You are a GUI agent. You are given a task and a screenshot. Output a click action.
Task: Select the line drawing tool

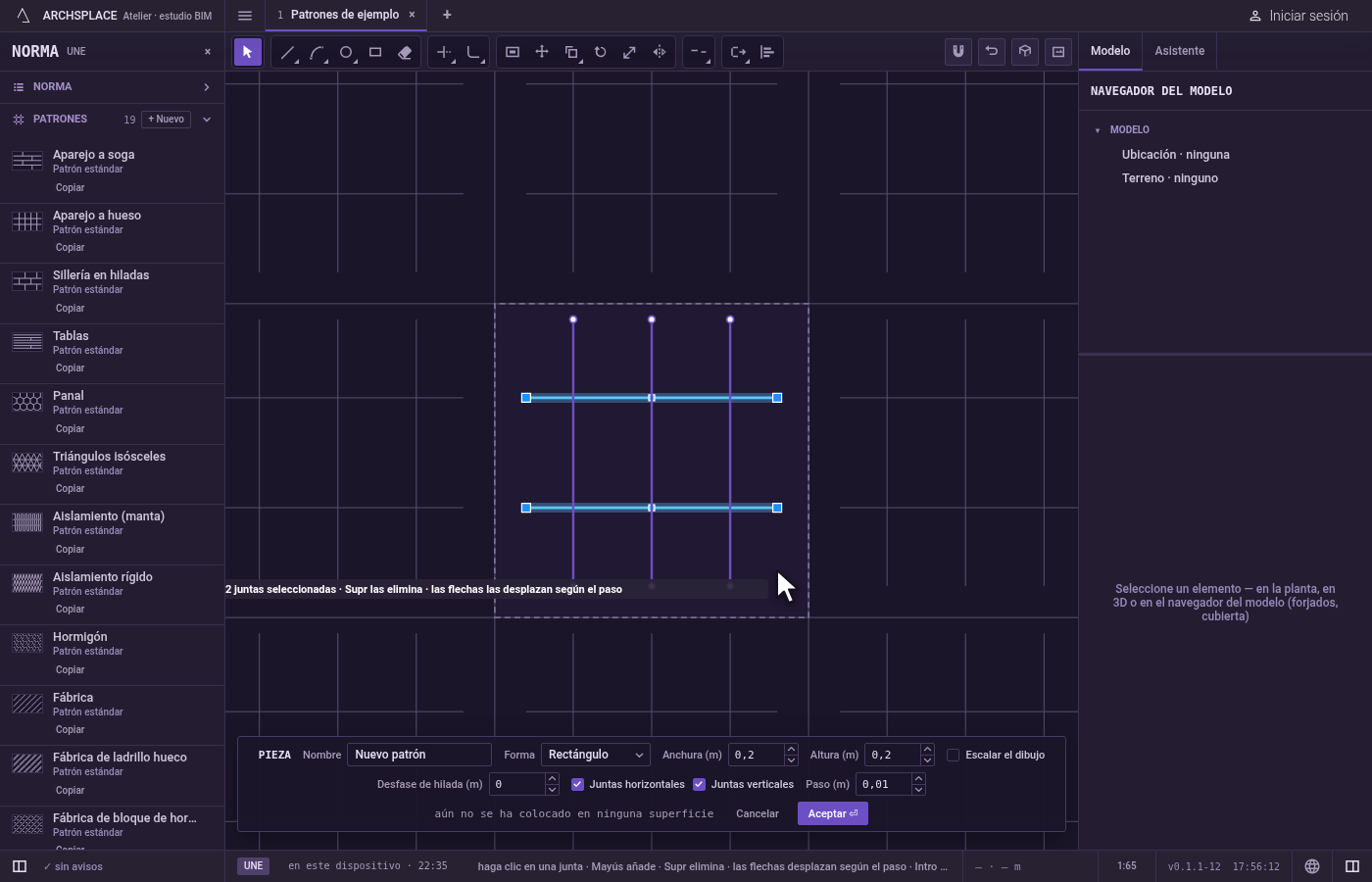287,52
